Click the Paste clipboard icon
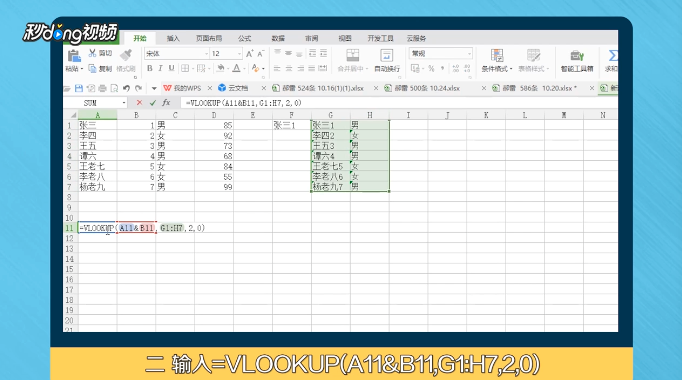Viewport: 682px width, 380px height. coord(74,56)
